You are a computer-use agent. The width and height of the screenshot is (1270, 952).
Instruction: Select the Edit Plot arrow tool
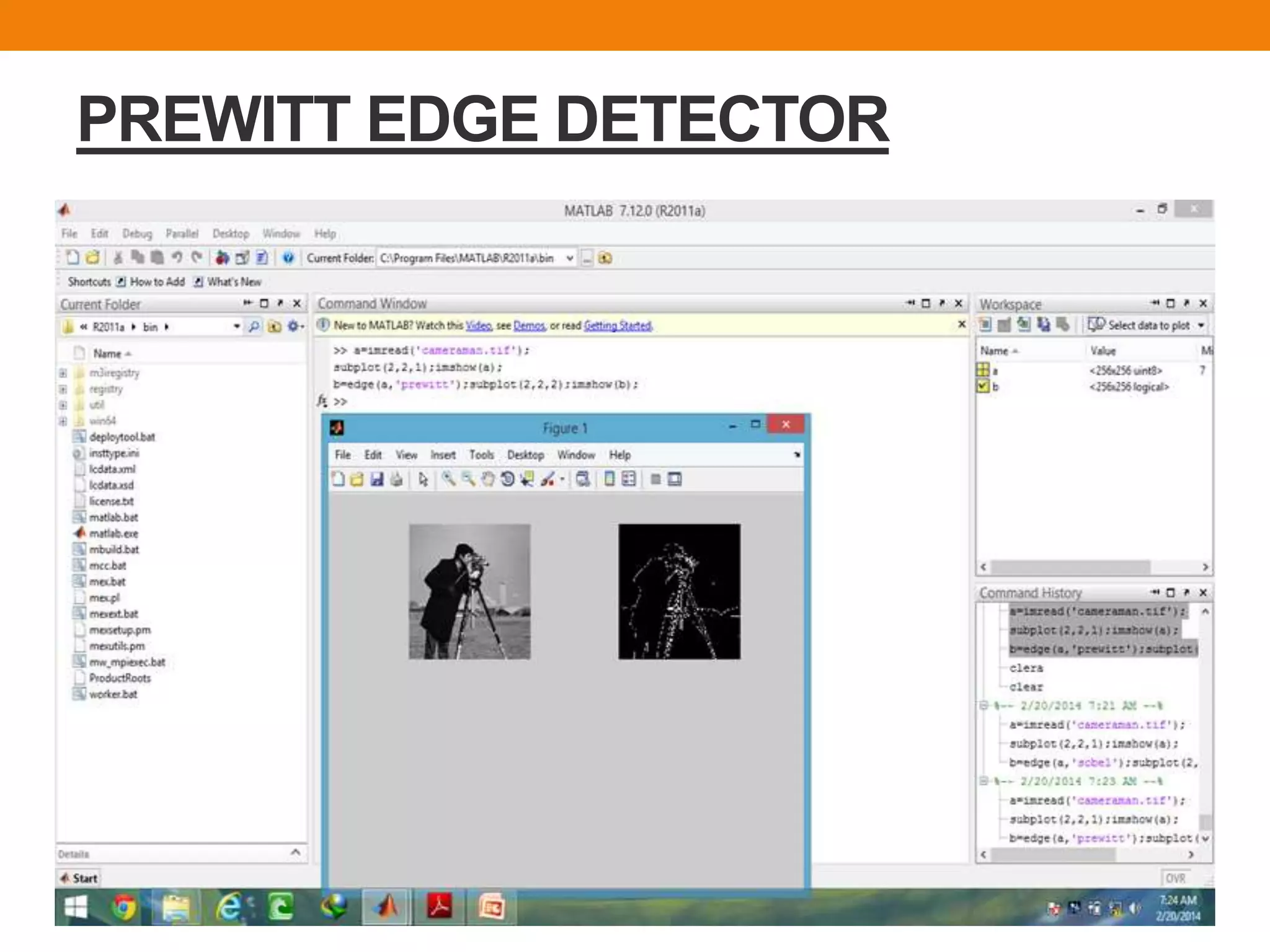[x=423, y=479]
